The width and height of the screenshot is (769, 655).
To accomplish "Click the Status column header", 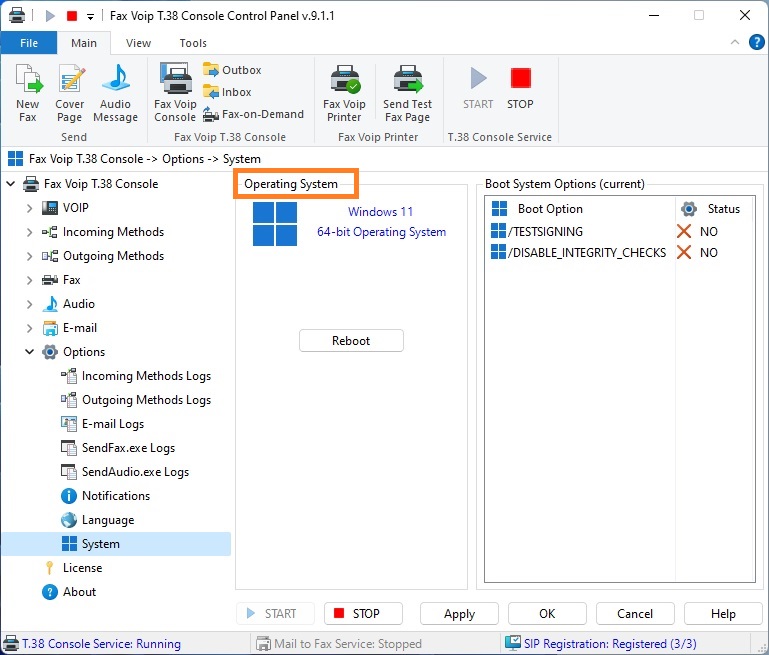I will coord(715,209).
